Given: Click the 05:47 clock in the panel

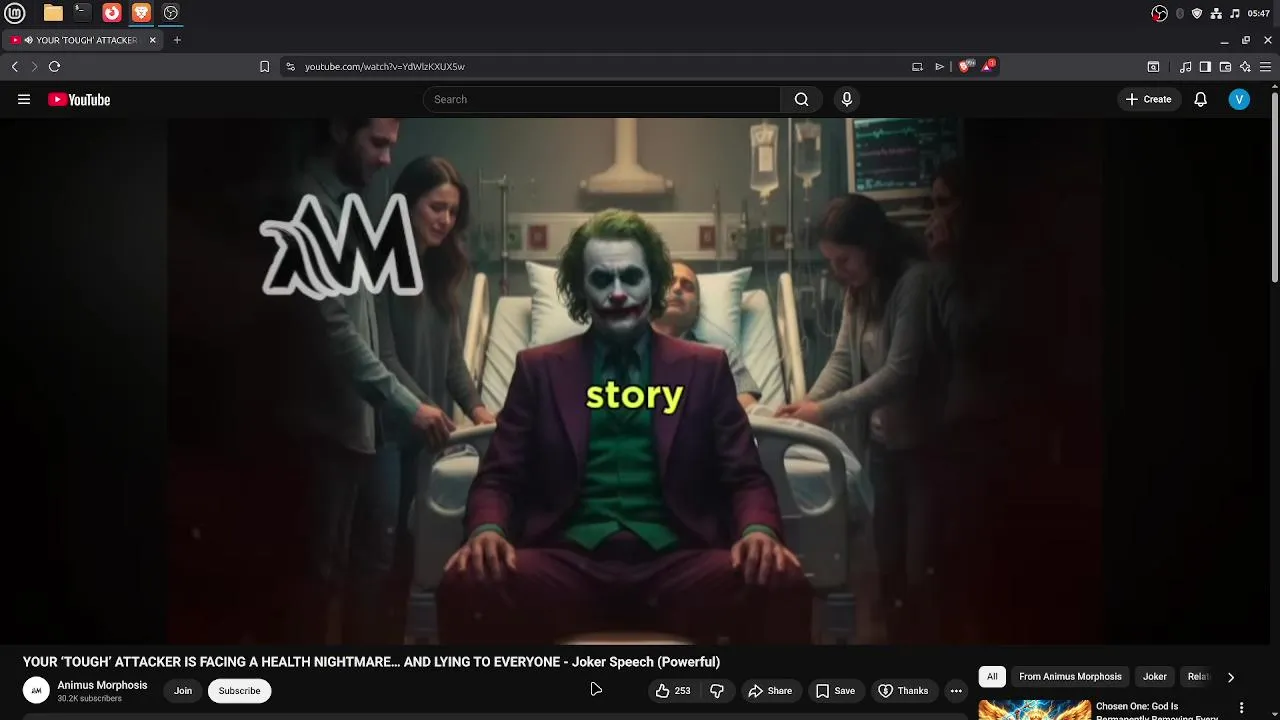Looking at the screenshot, I should tap(1259, 13).
